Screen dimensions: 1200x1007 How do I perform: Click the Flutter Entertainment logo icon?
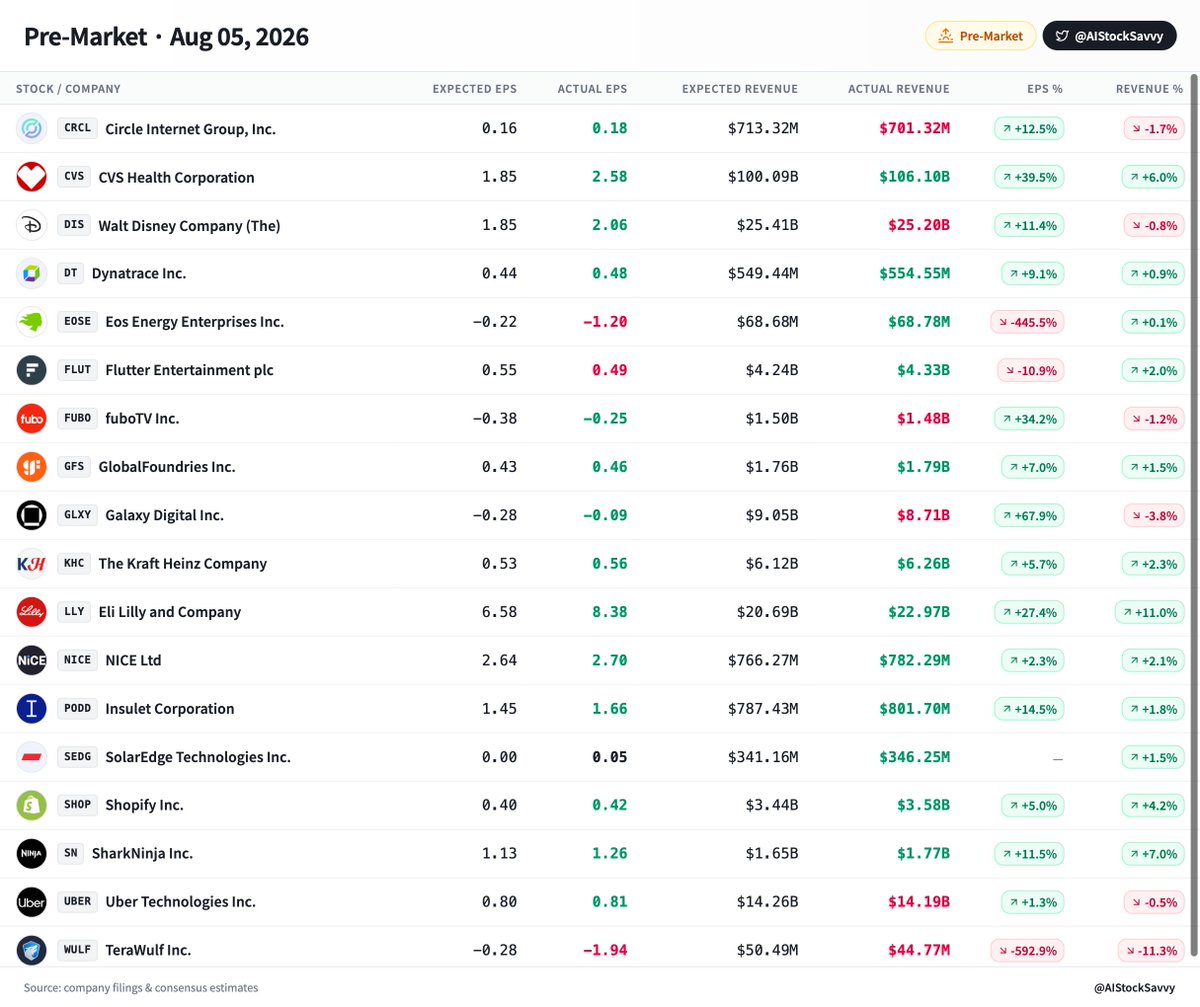click(x=31, y=370)
